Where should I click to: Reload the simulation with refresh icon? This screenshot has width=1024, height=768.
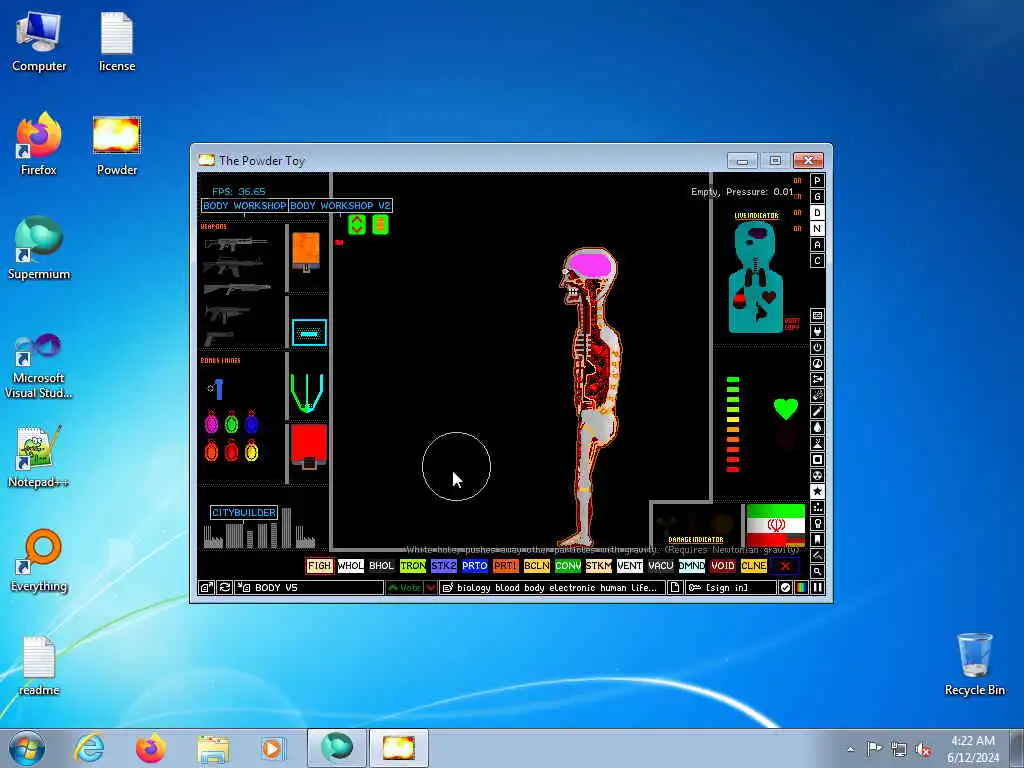pyautogui.click(x=225, y=588)
